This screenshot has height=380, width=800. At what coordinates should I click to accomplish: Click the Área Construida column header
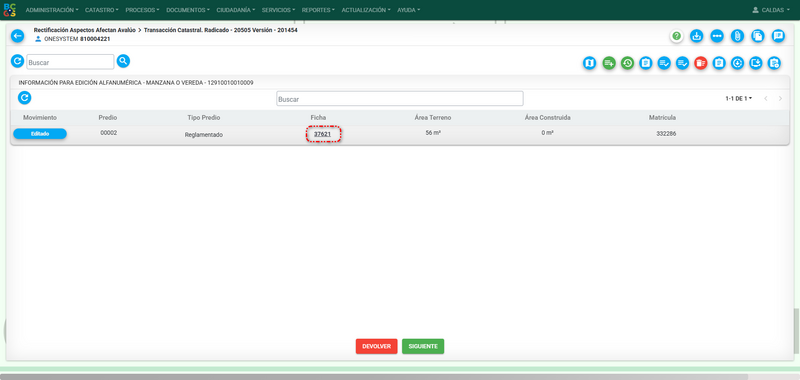point(547,118)
